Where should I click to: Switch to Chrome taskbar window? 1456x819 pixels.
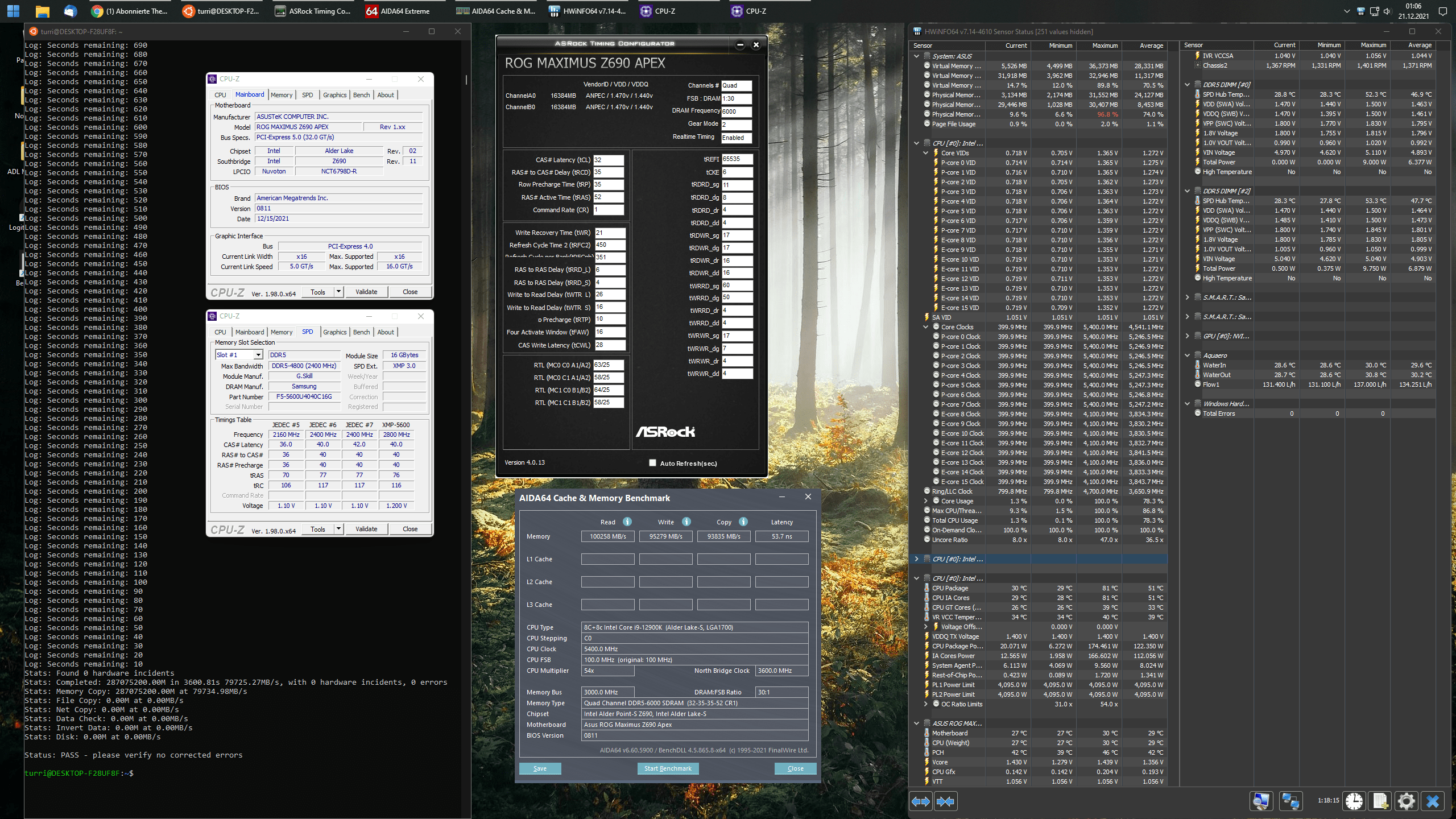click(x=130, y=11)
